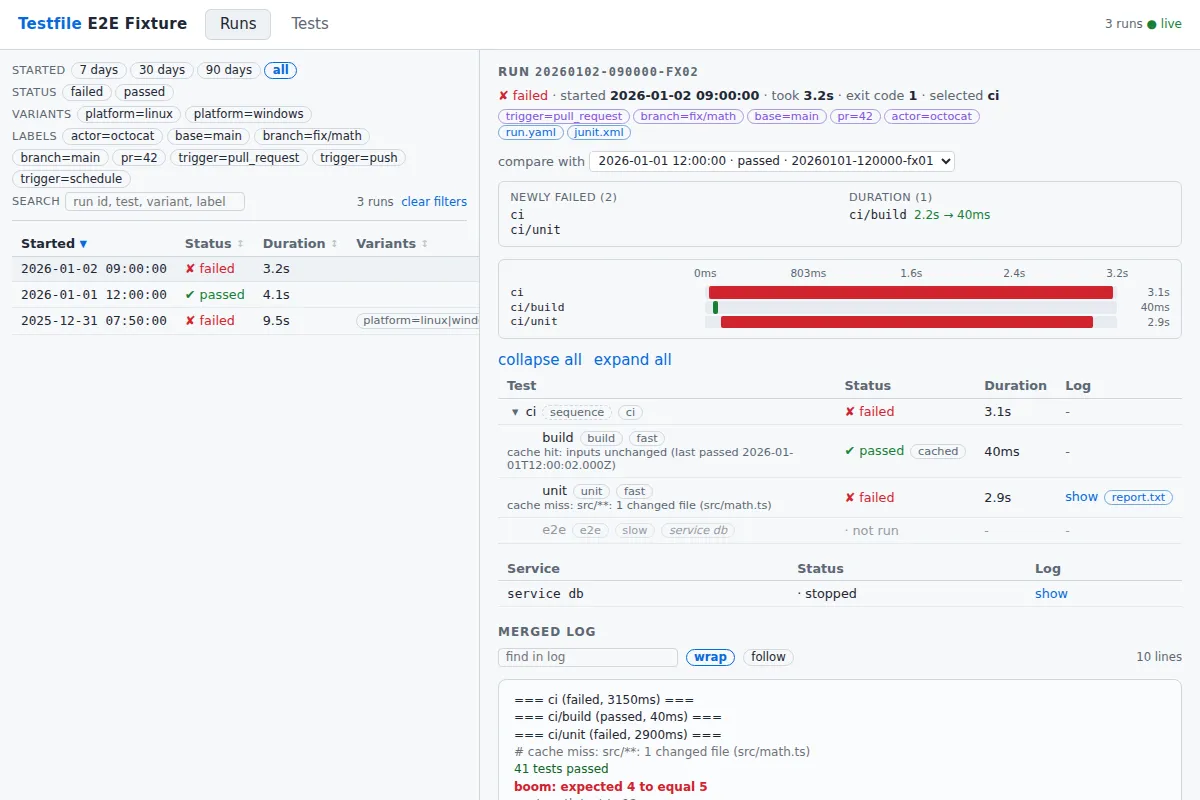Toggle the 7 days filter

99,70
